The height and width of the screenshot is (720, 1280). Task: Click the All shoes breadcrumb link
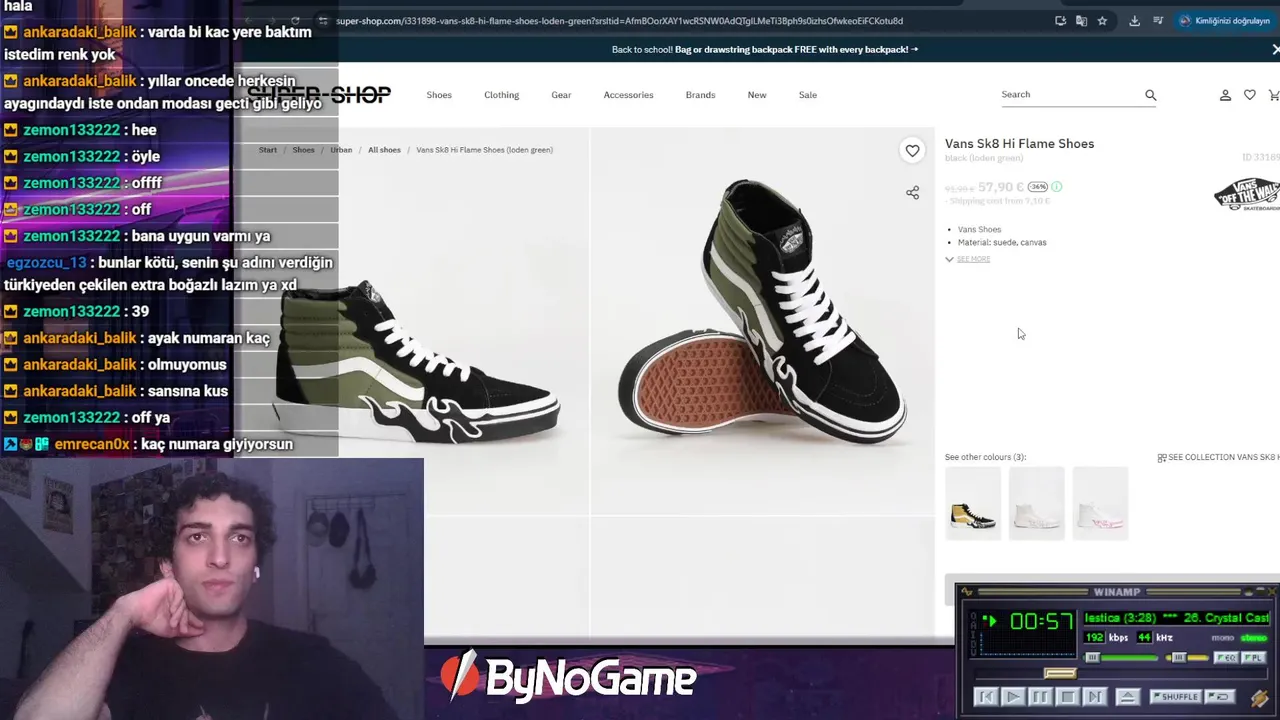point(384,150)
